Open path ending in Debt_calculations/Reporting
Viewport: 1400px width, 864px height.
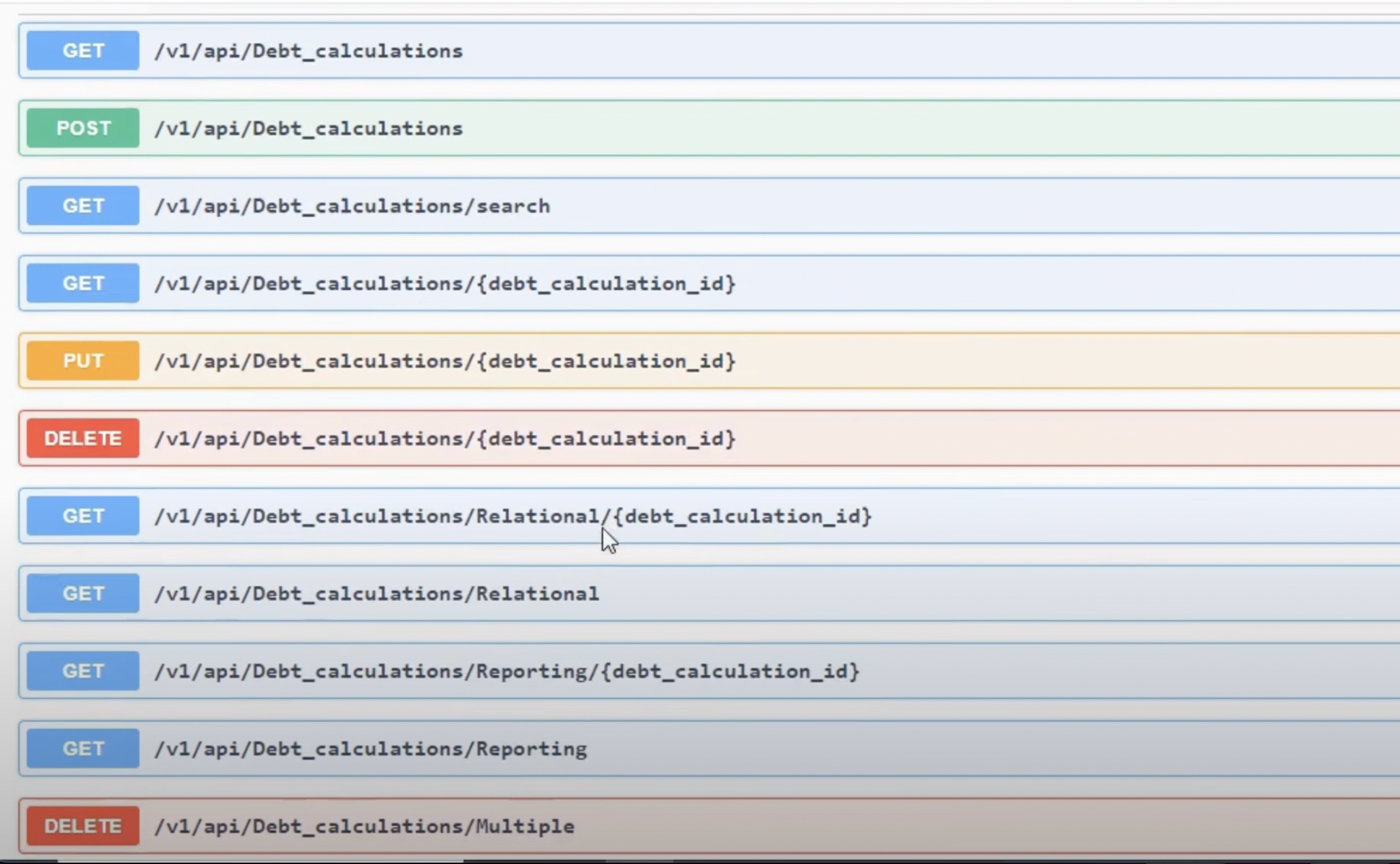(370, 749)
